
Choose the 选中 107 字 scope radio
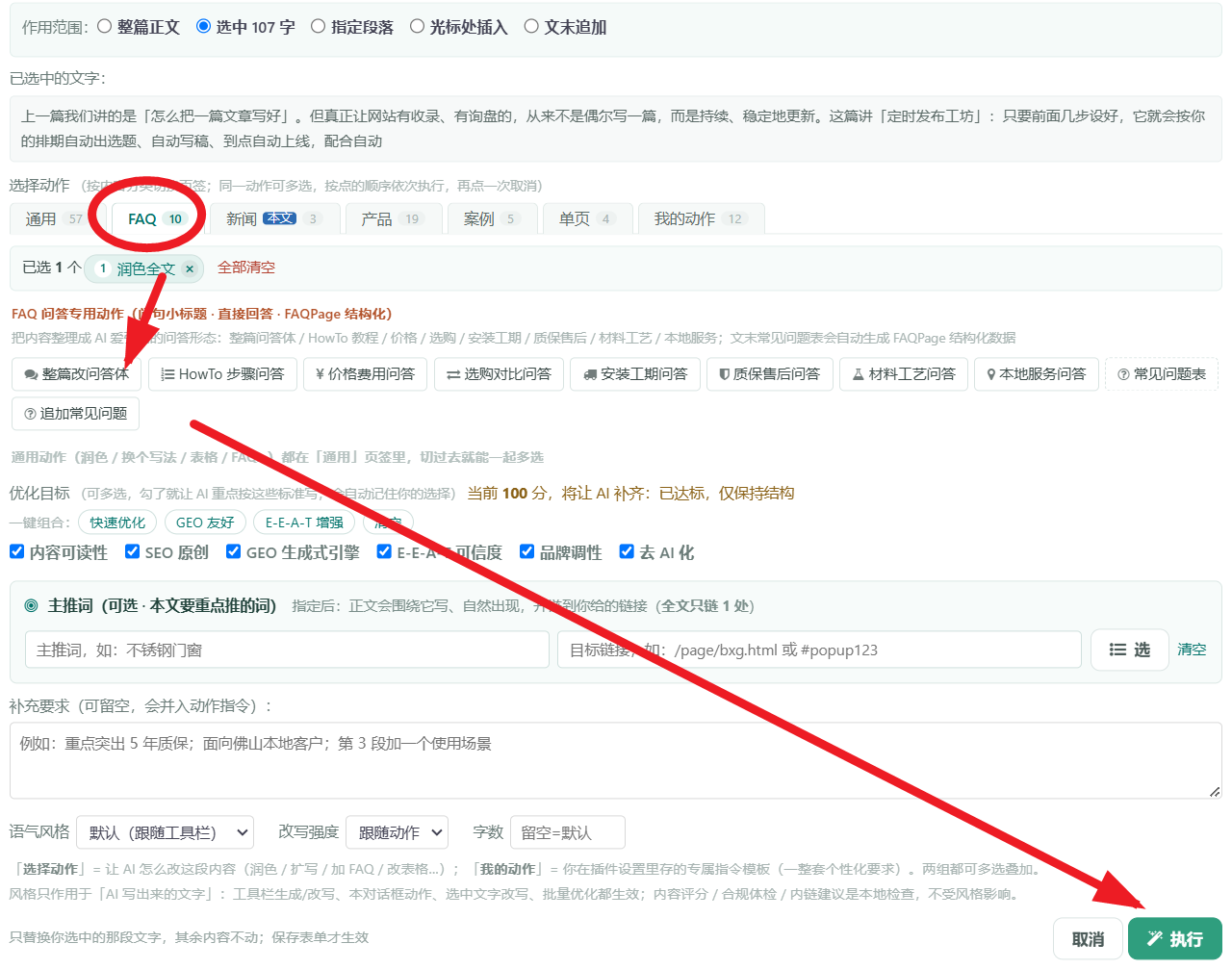pyautogui.click(x=203, y=27)
